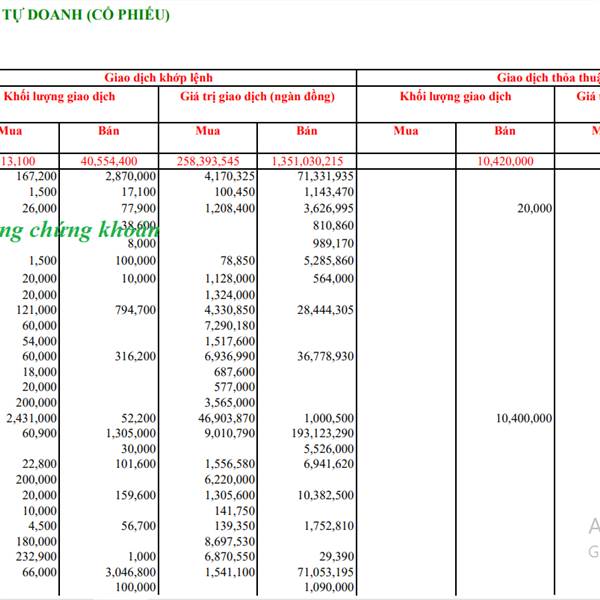Select the 'Giao dịch khớp lệnh' header
Screen dimensions: 600x600
point(158,78)
